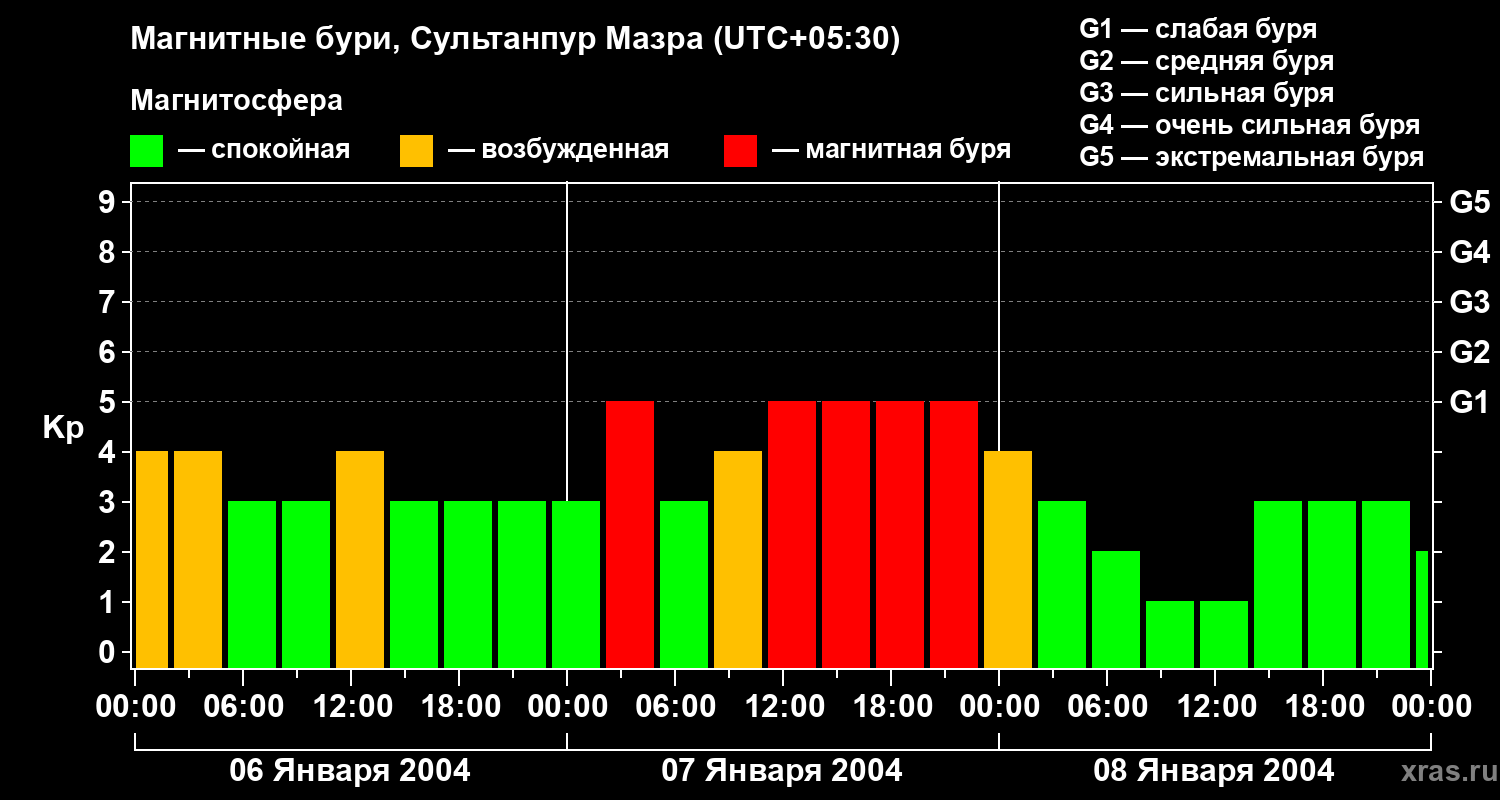Click the "G3 — сильная буря" line

tap(1207, 93)
